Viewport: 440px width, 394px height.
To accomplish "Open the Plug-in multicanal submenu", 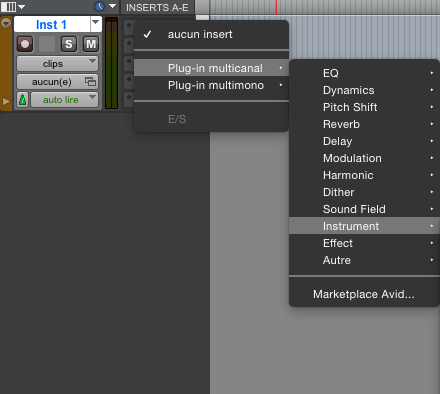I will [211, 68].
